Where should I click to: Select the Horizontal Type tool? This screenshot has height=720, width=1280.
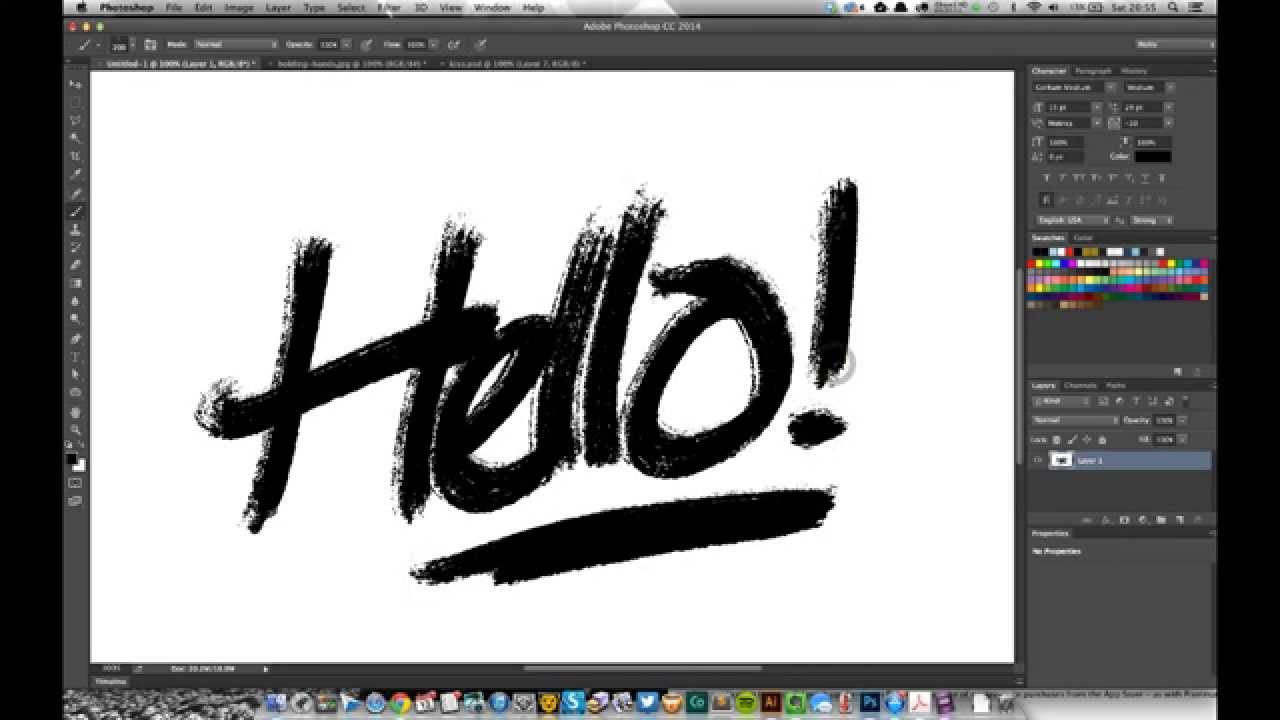coord(75,357)
